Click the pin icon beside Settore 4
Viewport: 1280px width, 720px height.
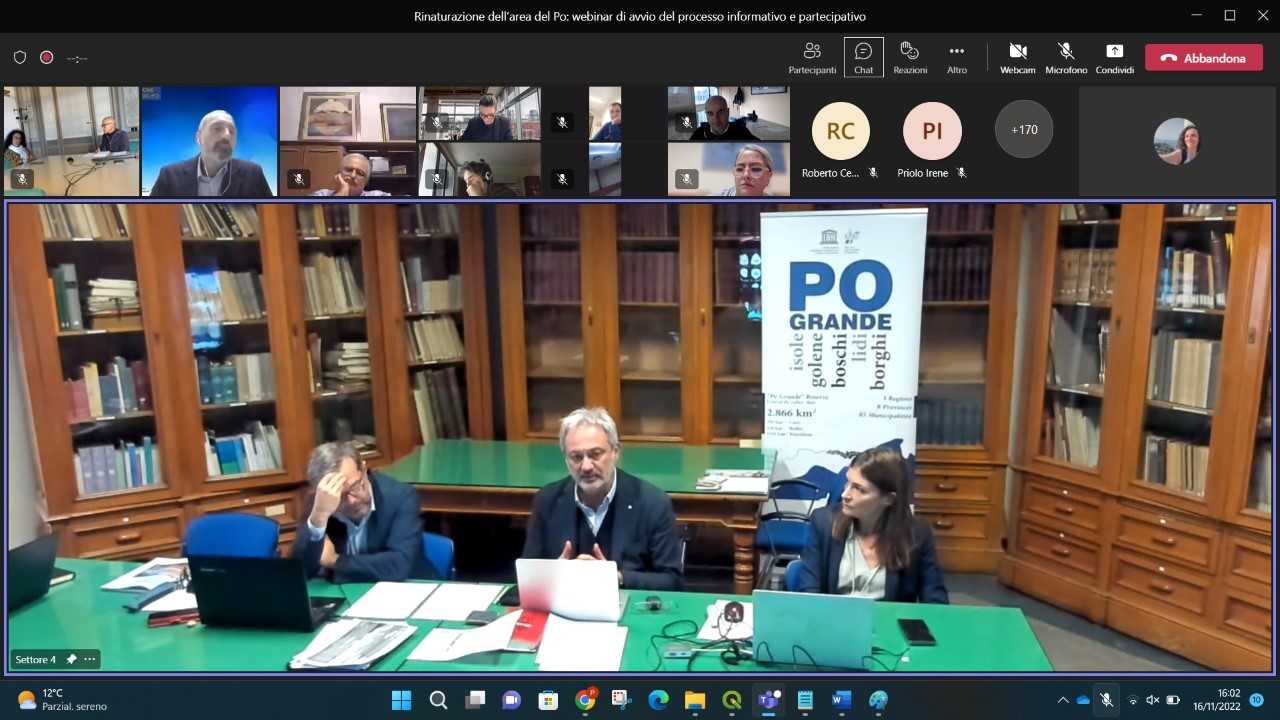click(71, 659)
